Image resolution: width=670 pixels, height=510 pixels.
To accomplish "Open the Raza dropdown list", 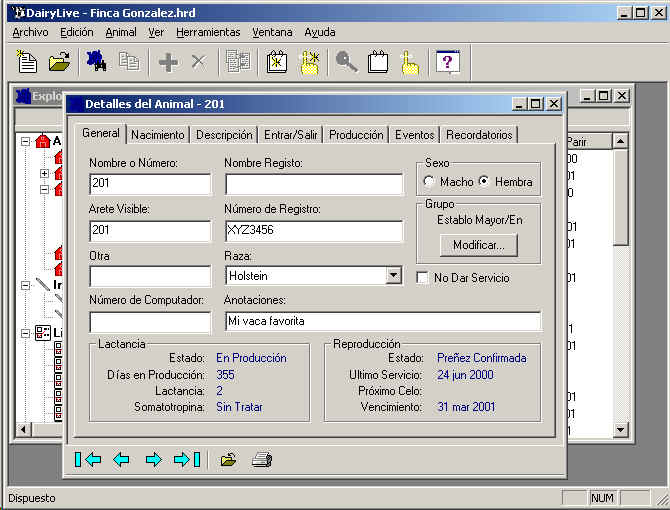I will (x=393, y=275).
